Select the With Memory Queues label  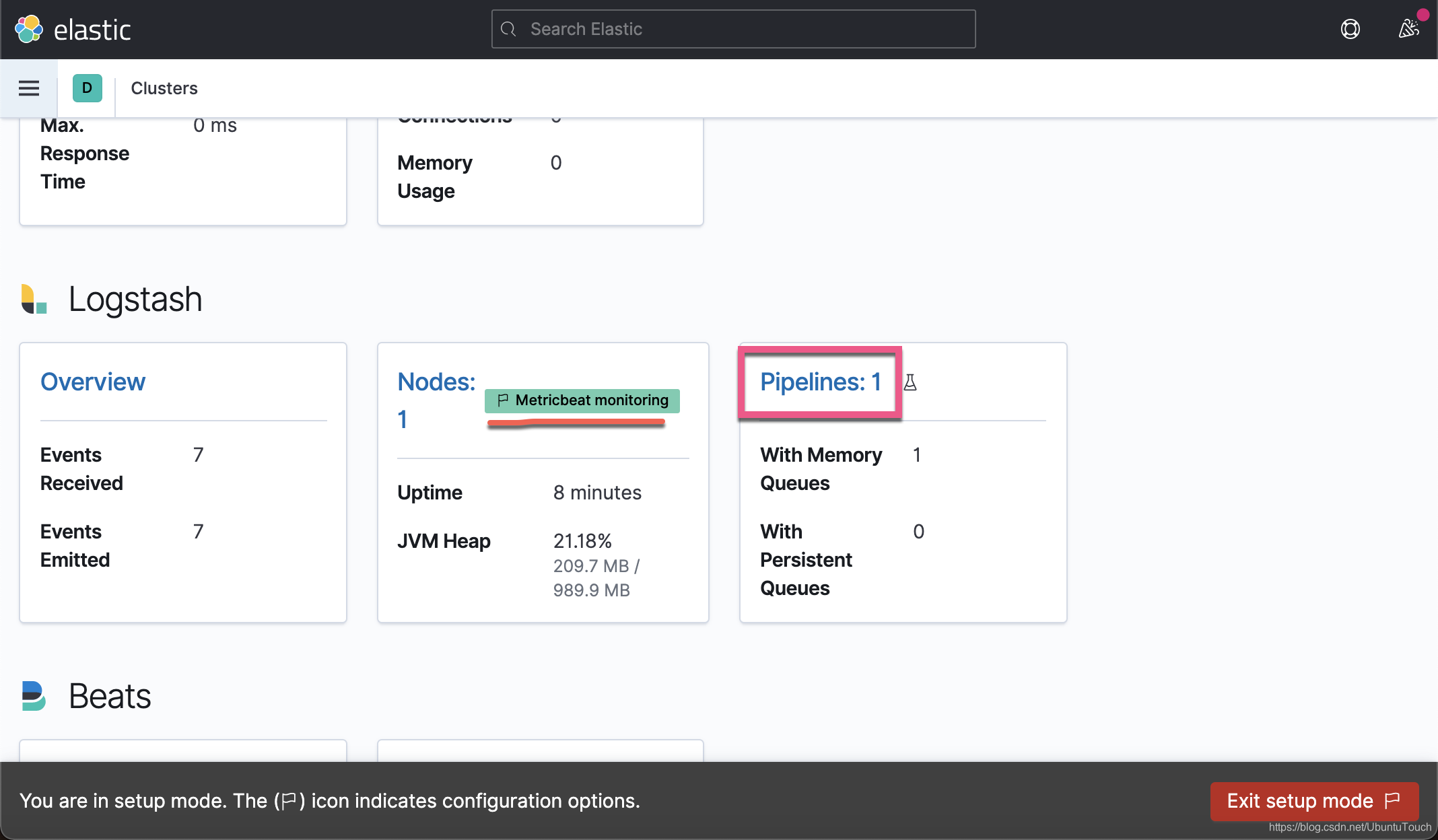821,469
